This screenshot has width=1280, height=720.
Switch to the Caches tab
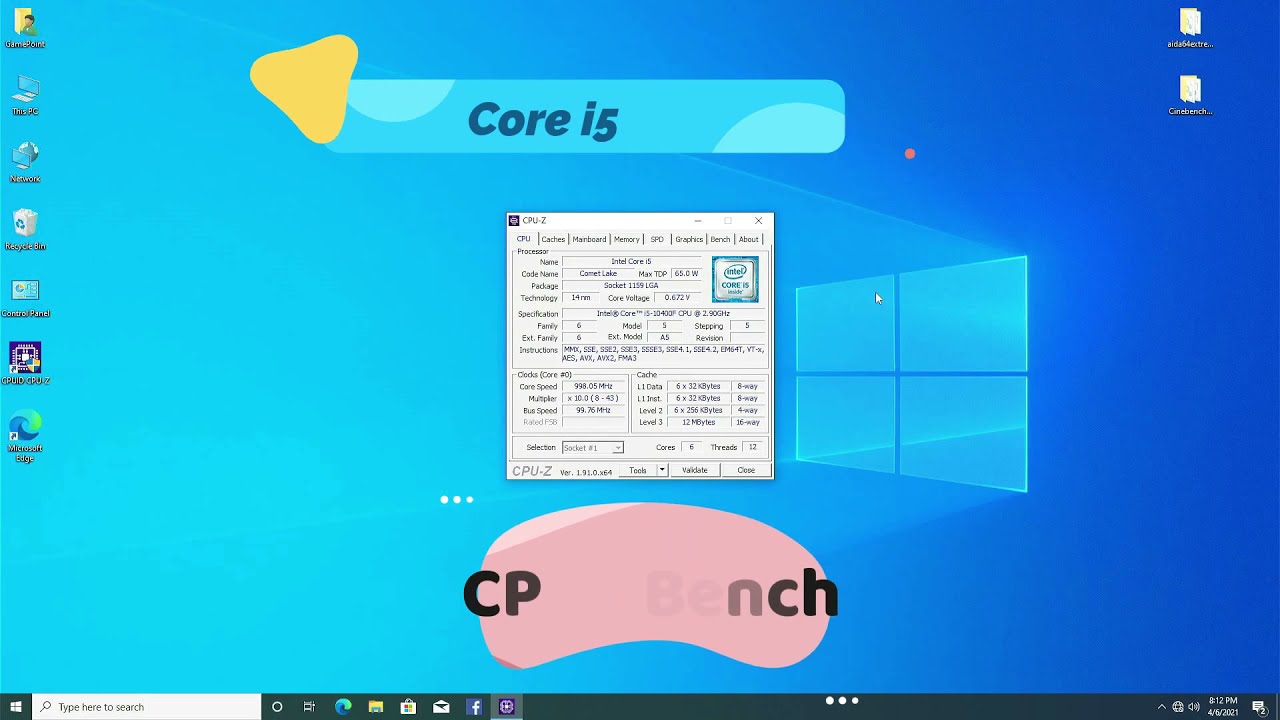click(x=553, y=239)
